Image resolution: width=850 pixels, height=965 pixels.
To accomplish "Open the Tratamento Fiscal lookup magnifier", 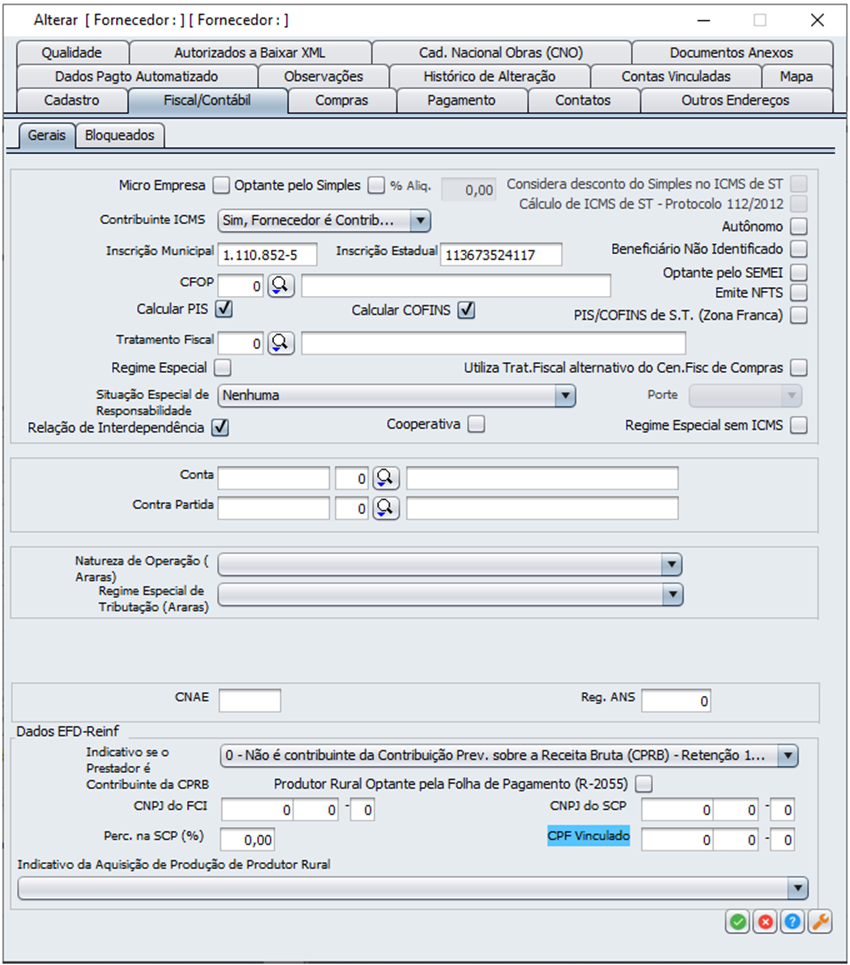I will pyautogui.click(x=281, y=343).
